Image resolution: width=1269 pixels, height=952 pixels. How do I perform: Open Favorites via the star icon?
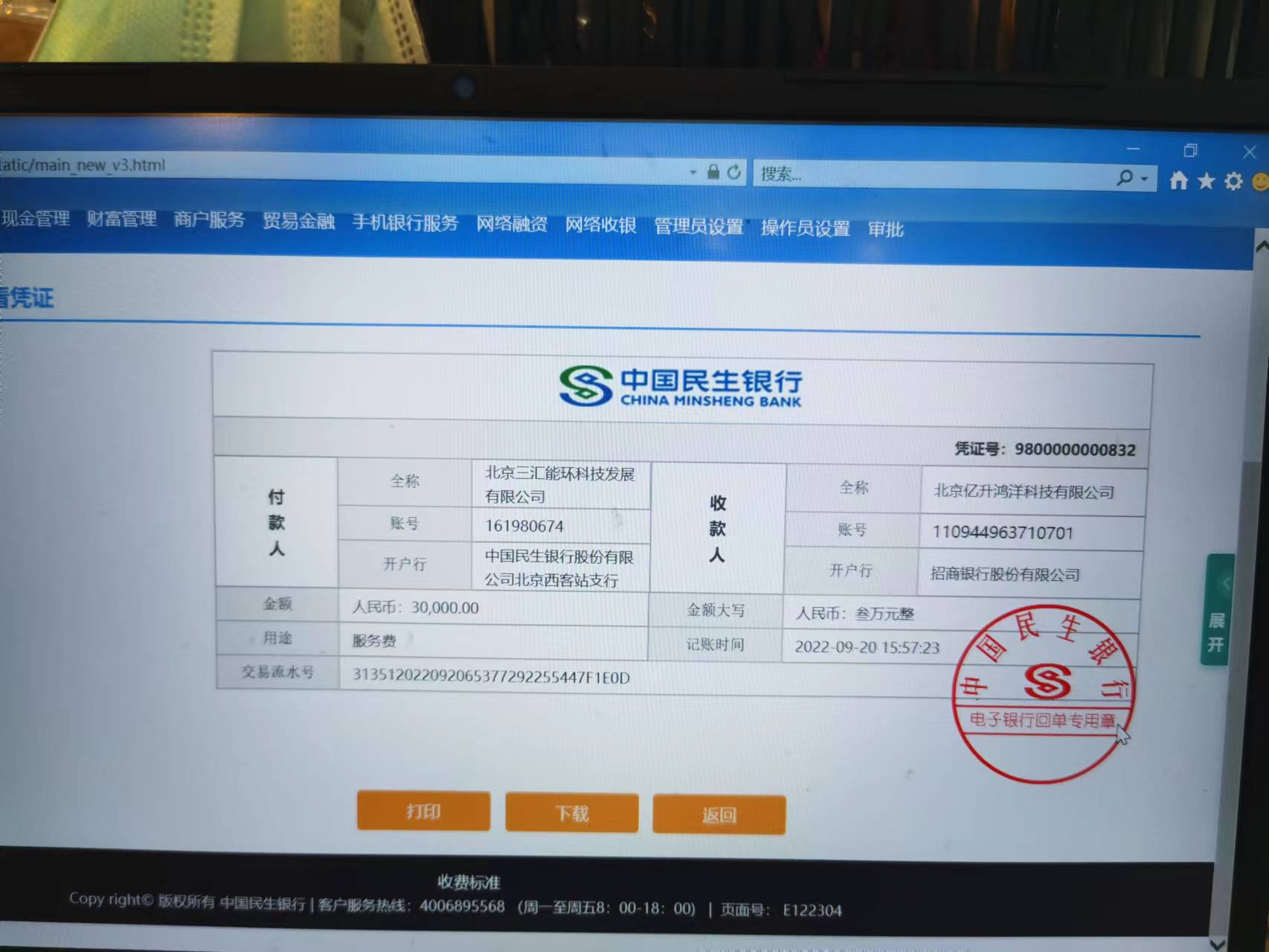click(1206, 181)
